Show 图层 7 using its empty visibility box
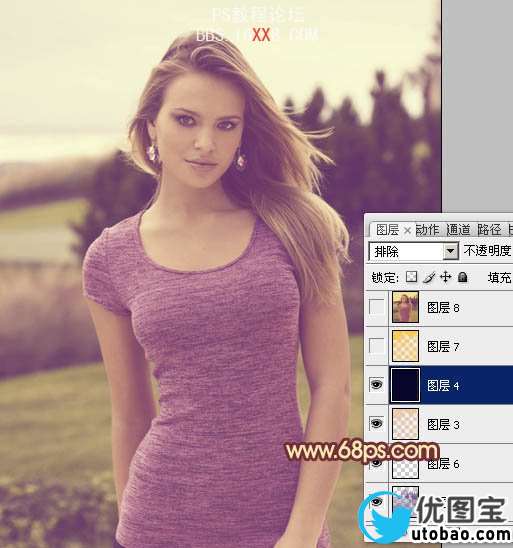Screen dimensions: 513x548 click(x=377, y=346)
